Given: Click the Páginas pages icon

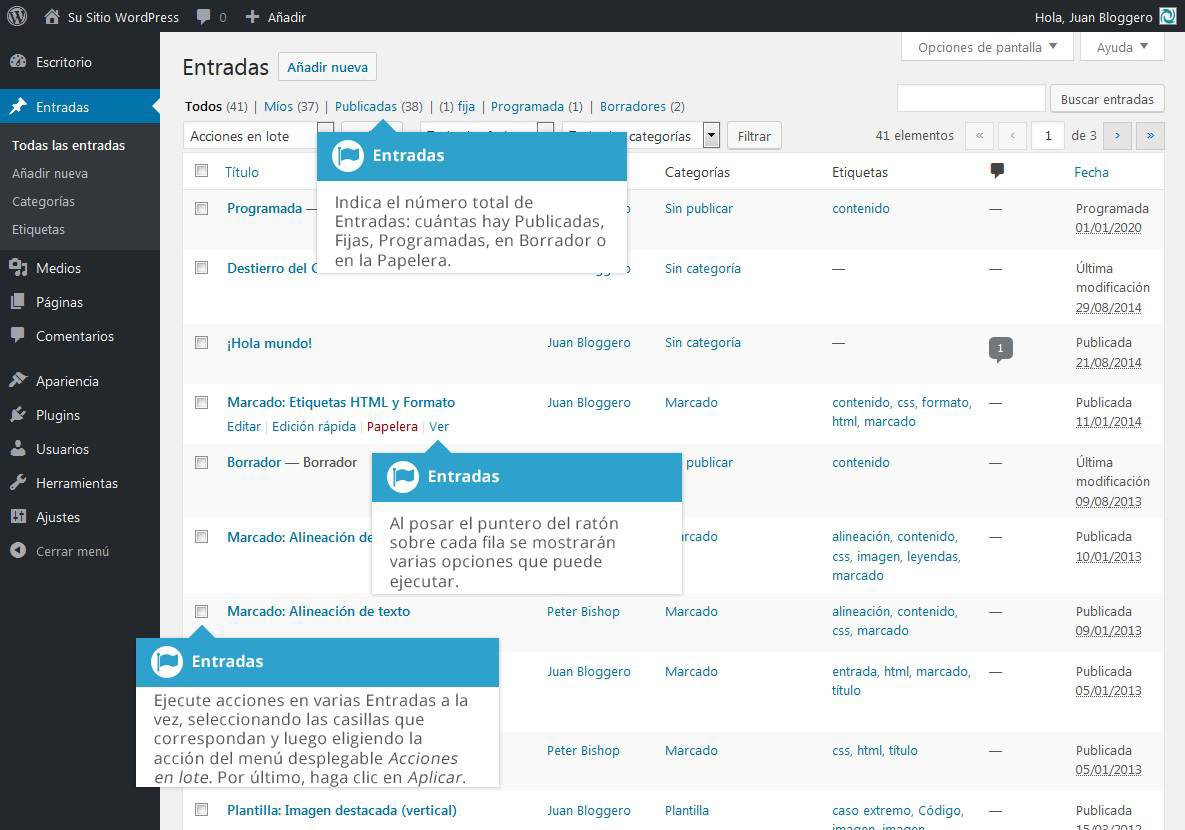Looking at the screenshot, I should (18, 302).
